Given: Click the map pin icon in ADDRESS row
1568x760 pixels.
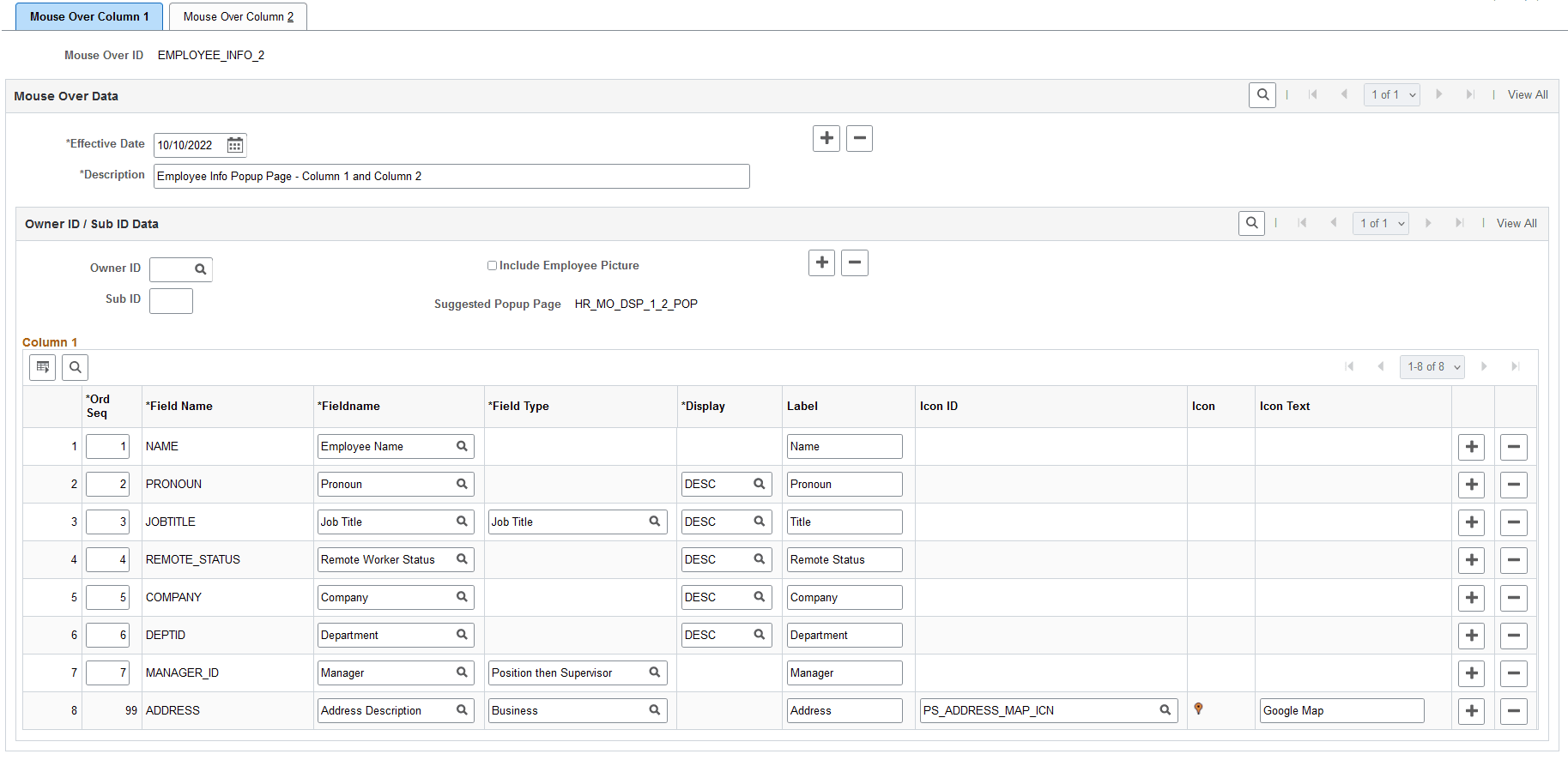Looking at the screenshot, I should [1199, 709].
